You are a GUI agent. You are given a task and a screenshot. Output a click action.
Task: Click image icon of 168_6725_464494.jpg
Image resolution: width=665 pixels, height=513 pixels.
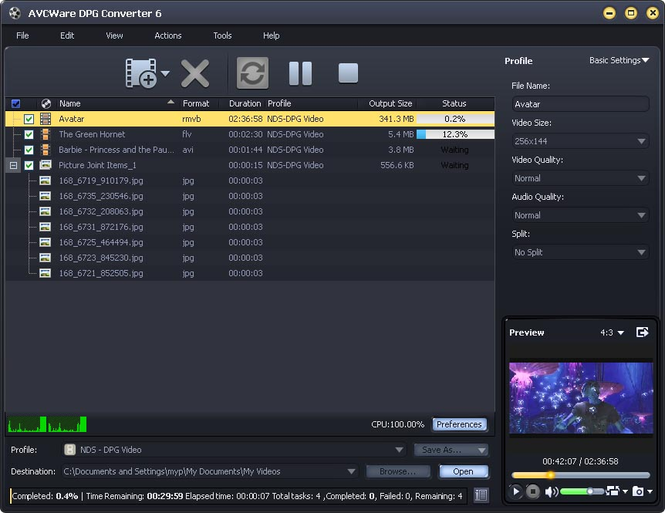45,242
